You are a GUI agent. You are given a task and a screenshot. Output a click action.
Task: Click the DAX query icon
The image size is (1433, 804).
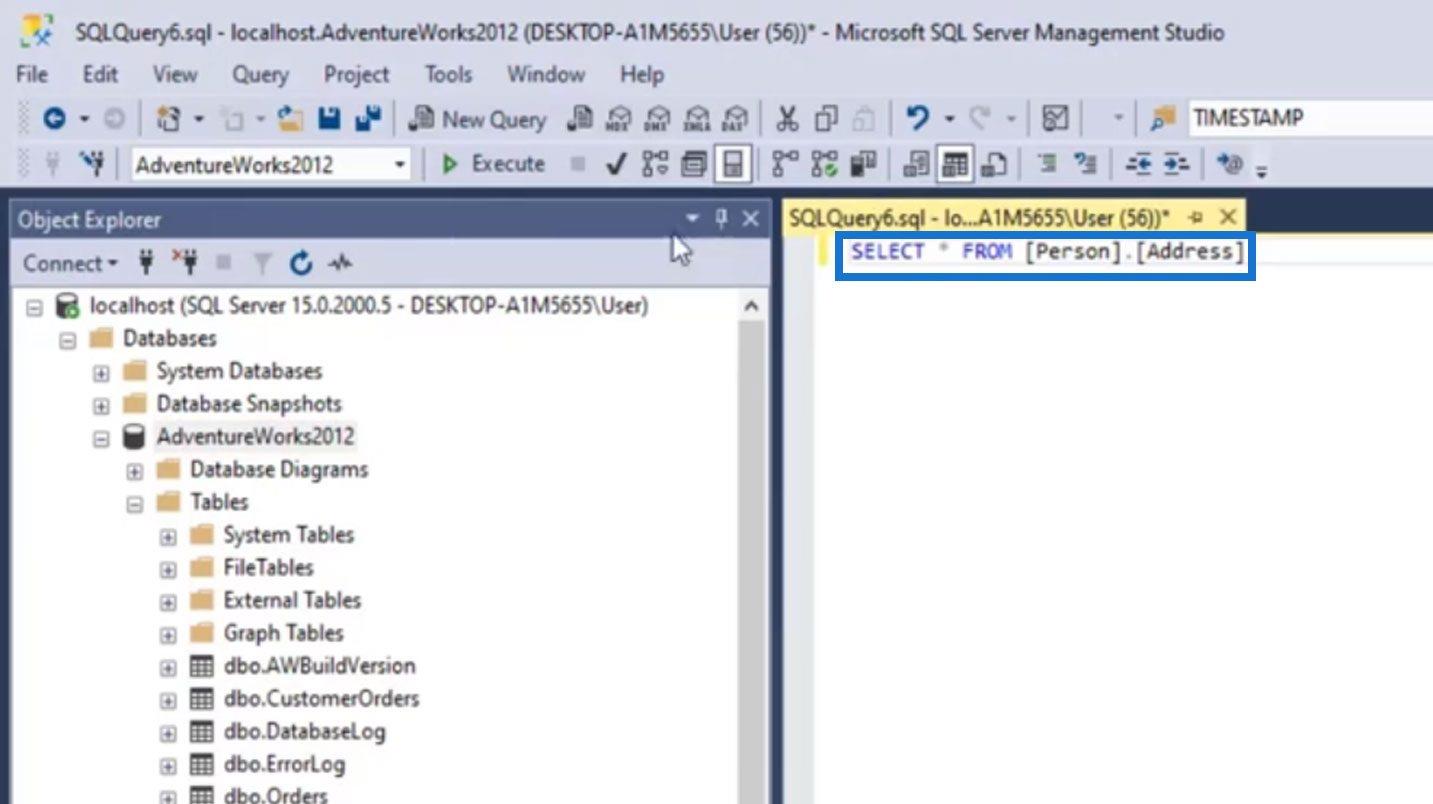(735, 119)
